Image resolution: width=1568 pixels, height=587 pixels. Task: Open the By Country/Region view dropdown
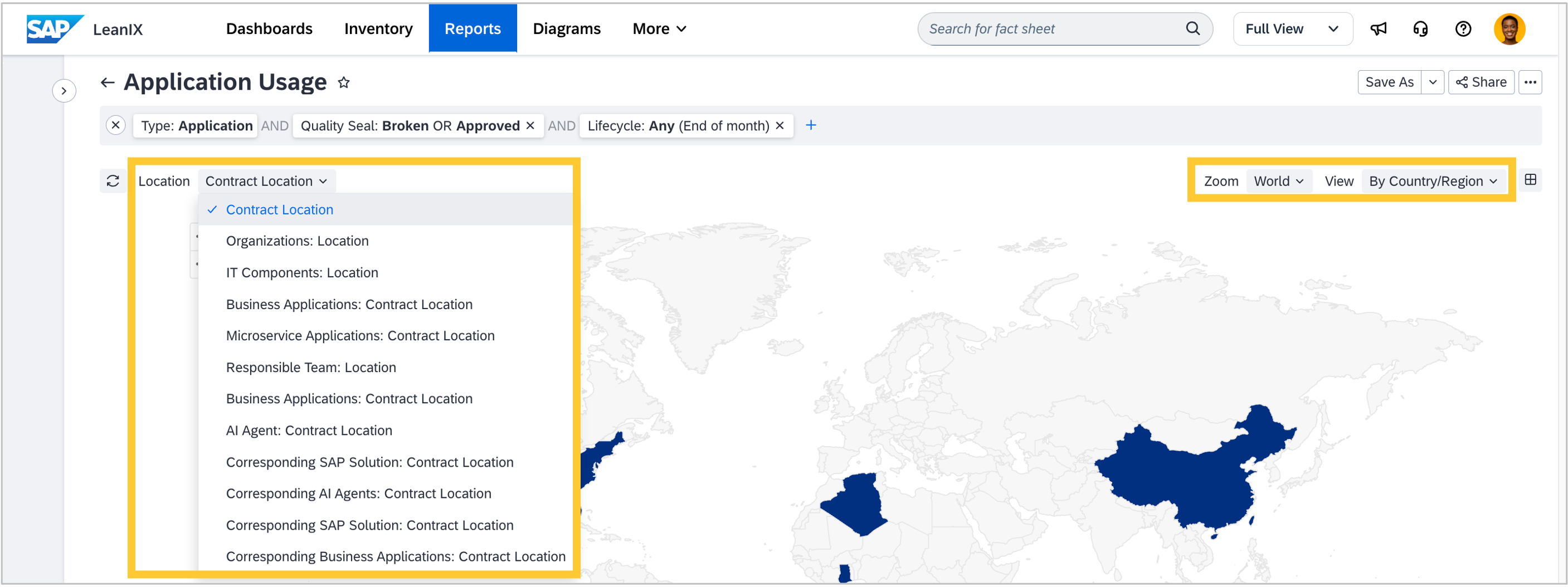pos(1432,181)
